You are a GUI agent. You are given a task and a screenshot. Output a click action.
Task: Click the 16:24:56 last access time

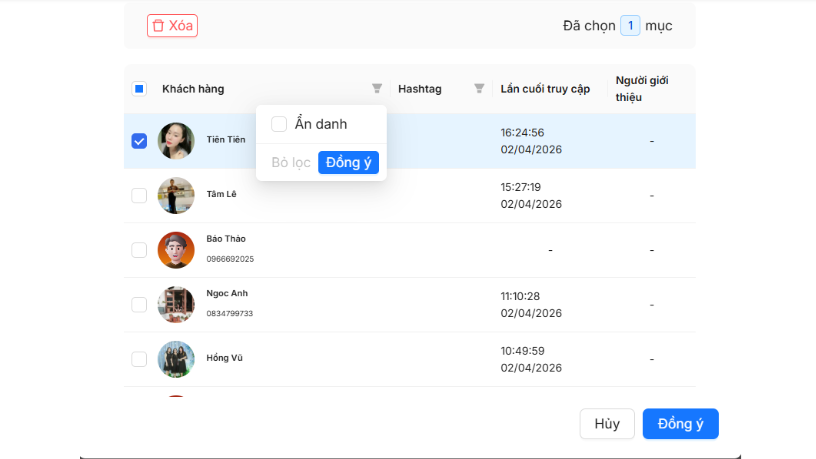(522, 133)
